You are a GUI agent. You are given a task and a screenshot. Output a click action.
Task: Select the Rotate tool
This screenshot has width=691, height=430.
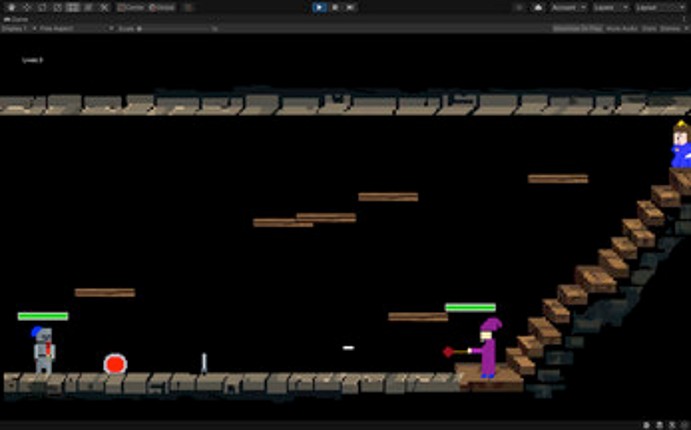point(42,7)
